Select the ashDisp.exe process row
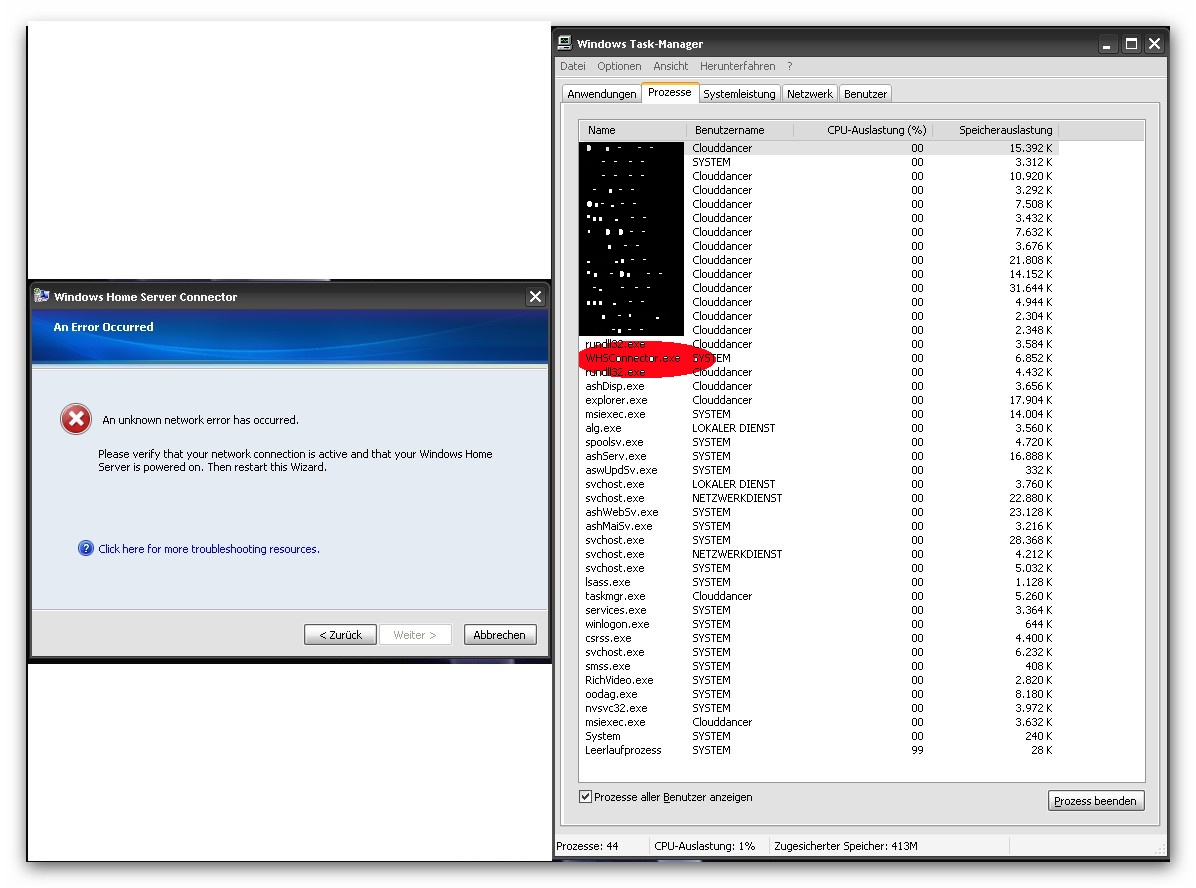Screen dimensions: 1196x888 pyautogui.click(x=818, y=386)
